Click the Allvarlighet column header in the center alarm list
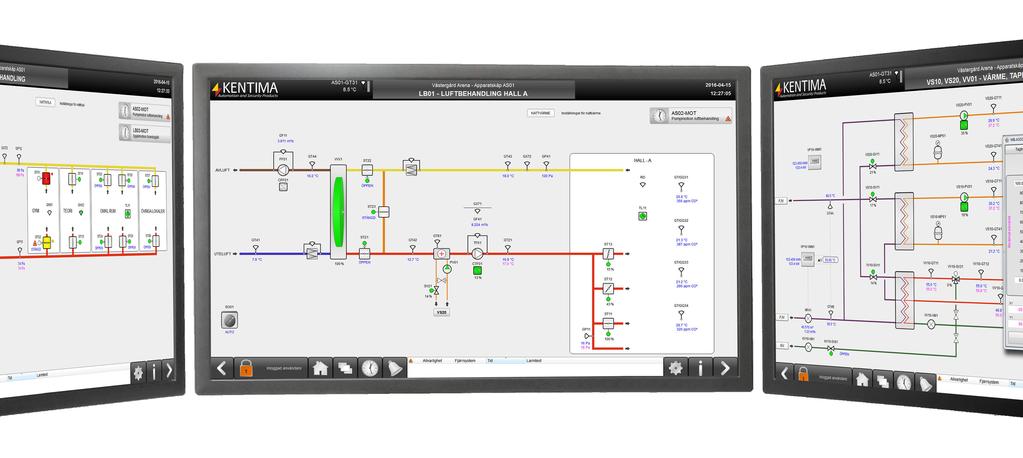The width and height of the screenshot is (1023, 458). pos(434,360)
